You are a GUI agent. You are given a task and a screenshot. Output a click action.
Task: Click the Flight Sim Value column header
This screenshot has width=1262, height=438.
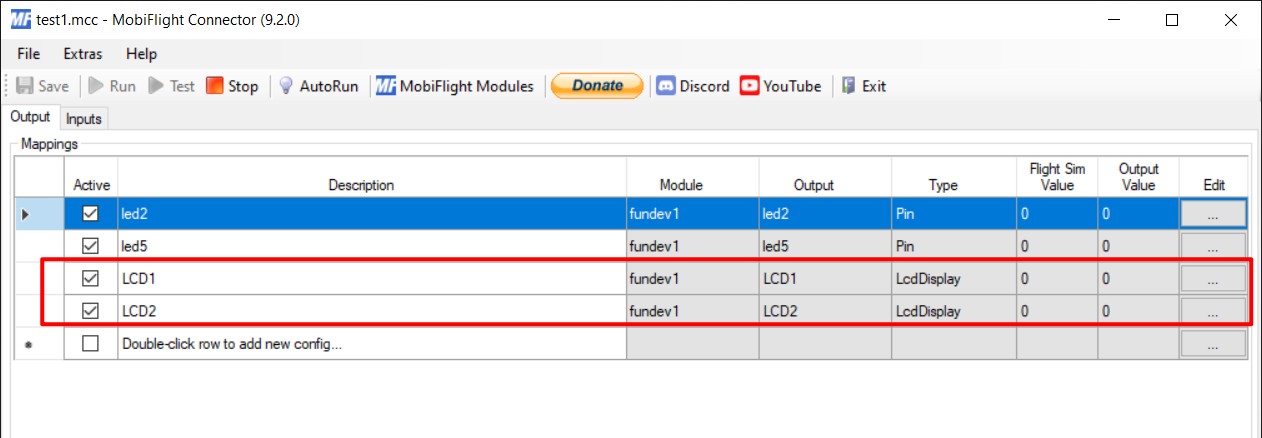[x=1057, y=177]
